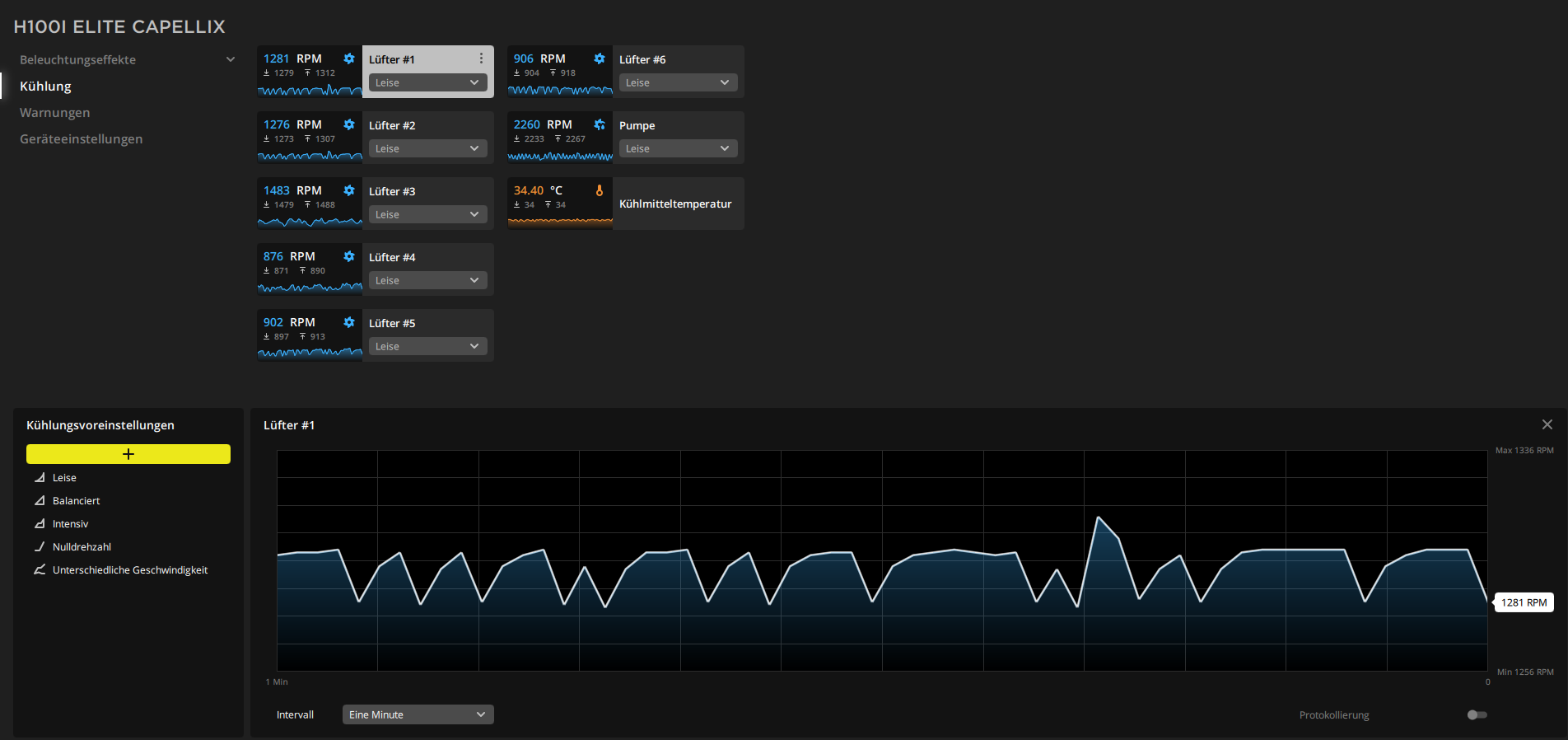This screenshot has width=1568, height=740.
Task: Select the Lüfter #2 tile label
Action: click(x=392, y=125)
